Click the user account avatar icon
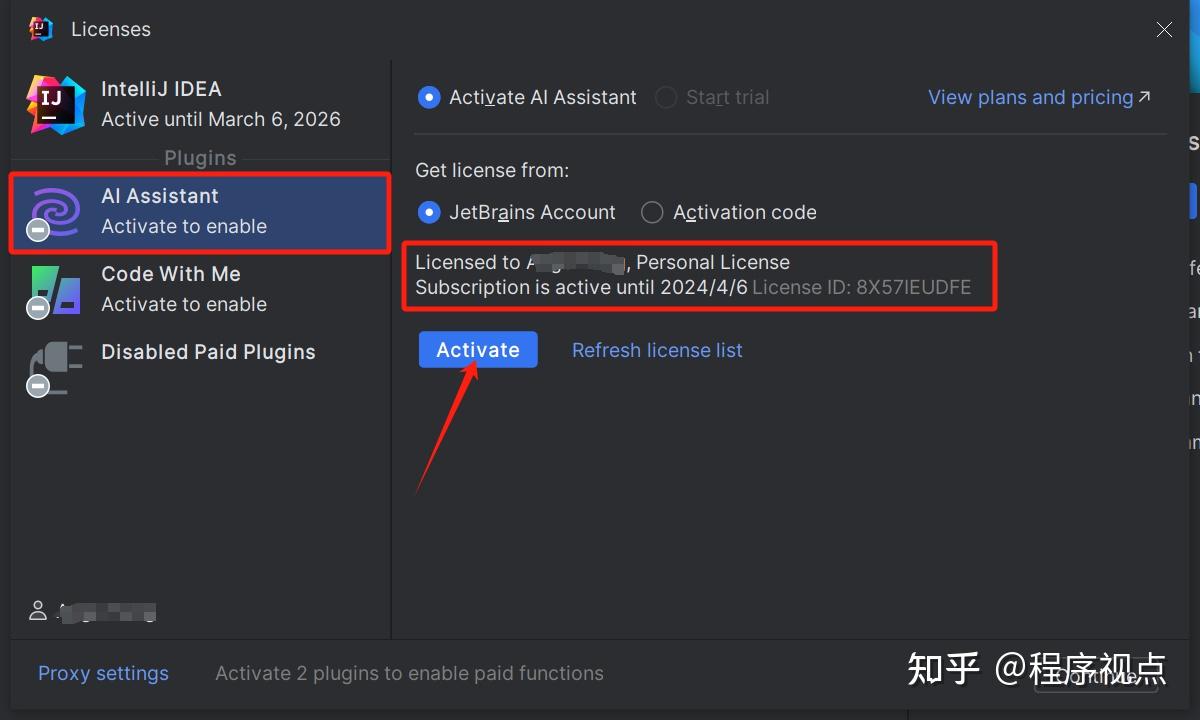Viewport: 1200px width, 720px height. (x=38, y=610)
